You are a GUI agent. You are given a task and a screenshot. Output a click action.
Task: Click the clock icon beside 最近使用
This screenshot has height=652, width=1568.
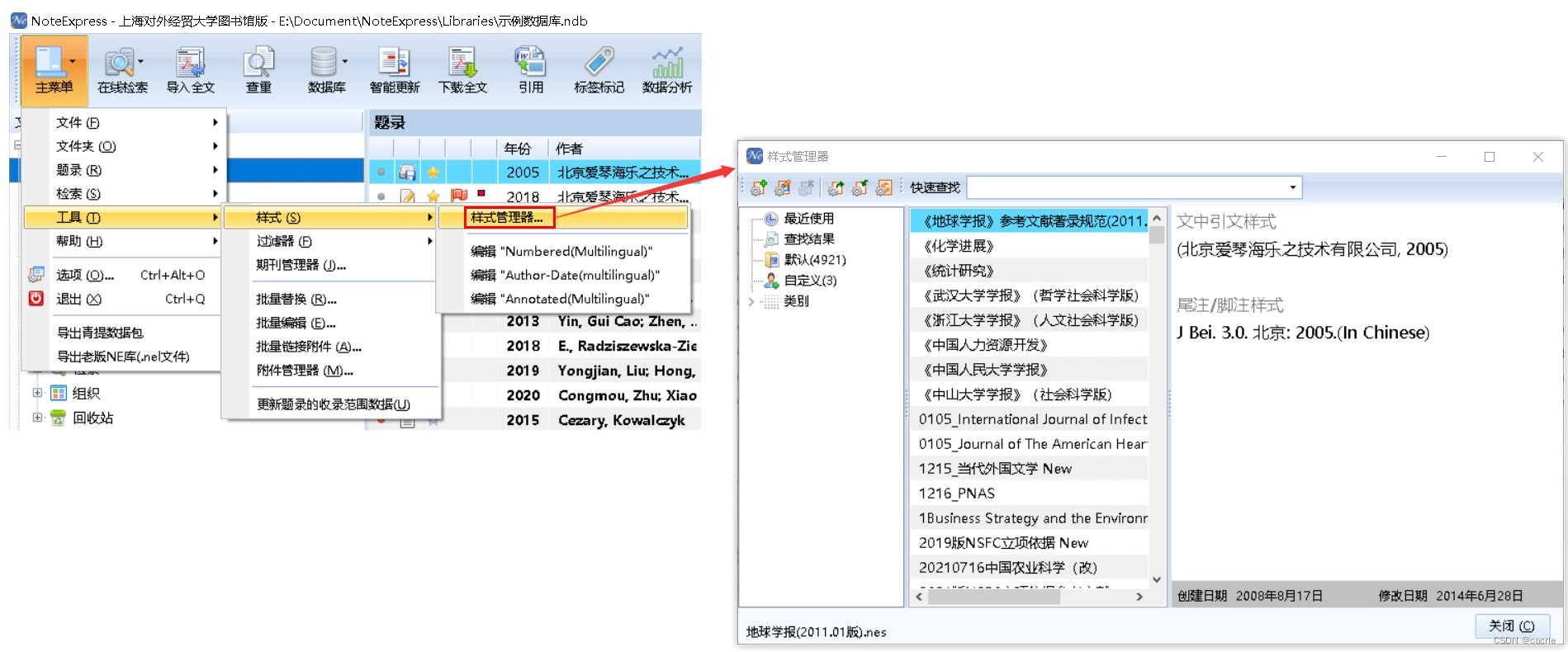[x=771, y=219]
